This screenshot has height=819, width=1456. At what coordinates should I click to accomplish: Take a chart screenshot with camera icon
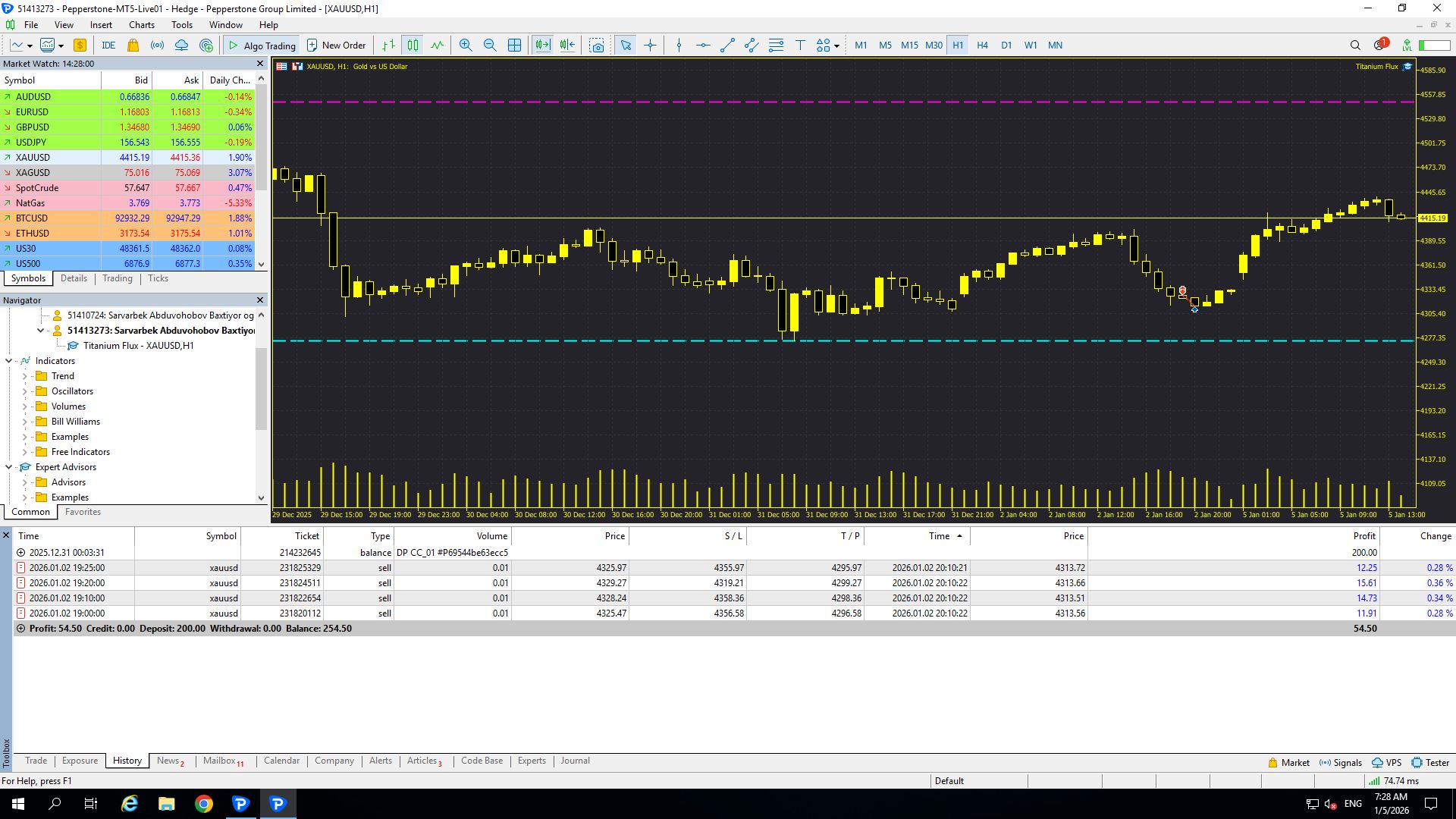tap(597, 45)
